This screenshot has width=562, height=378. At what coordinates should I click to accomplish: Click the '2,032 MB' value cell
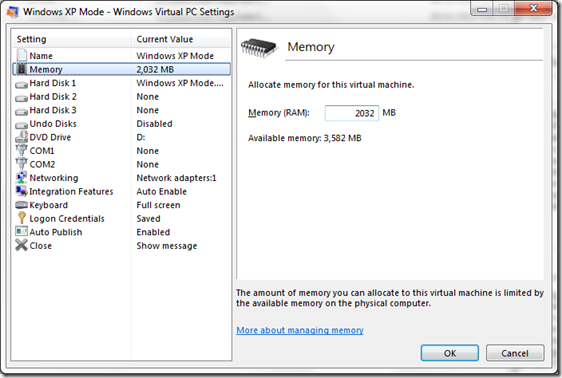(x=155, y=70)
